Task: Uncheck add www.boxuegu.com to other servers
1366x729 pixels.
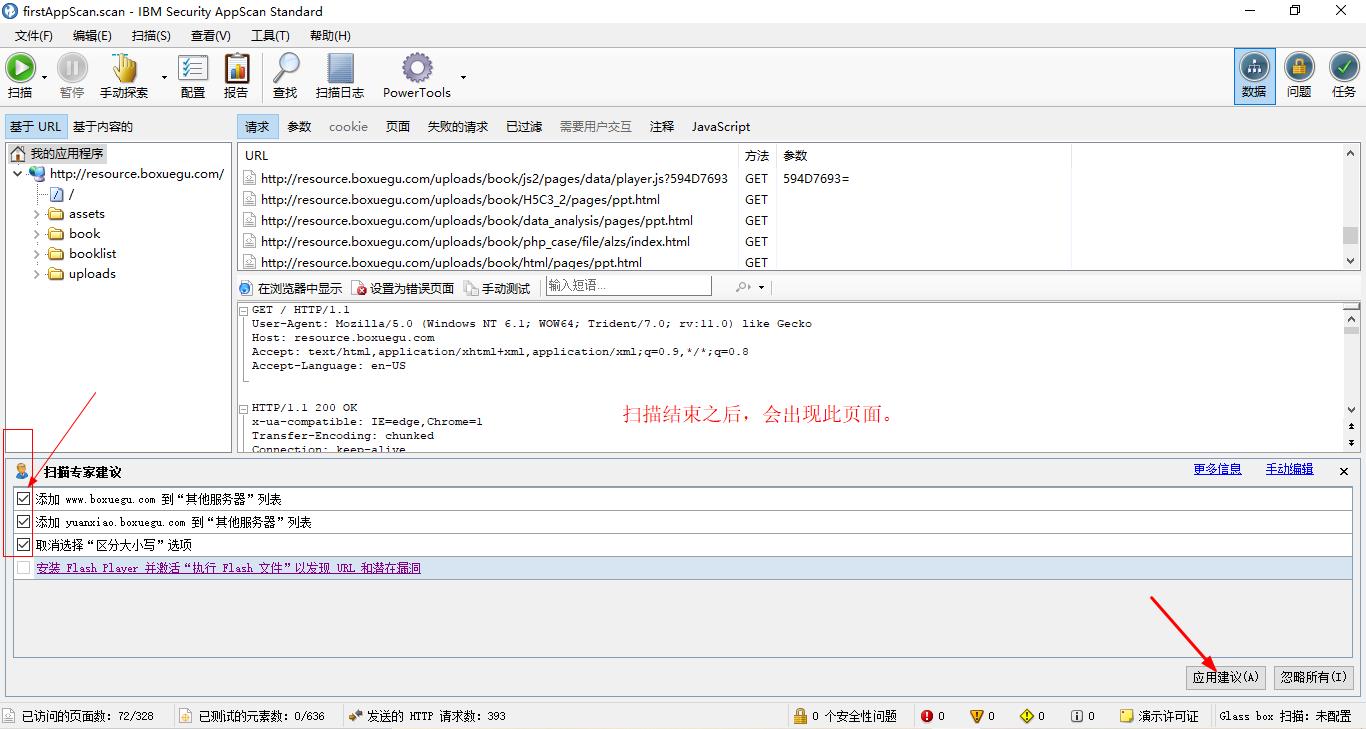Action: tap(24, 498)
